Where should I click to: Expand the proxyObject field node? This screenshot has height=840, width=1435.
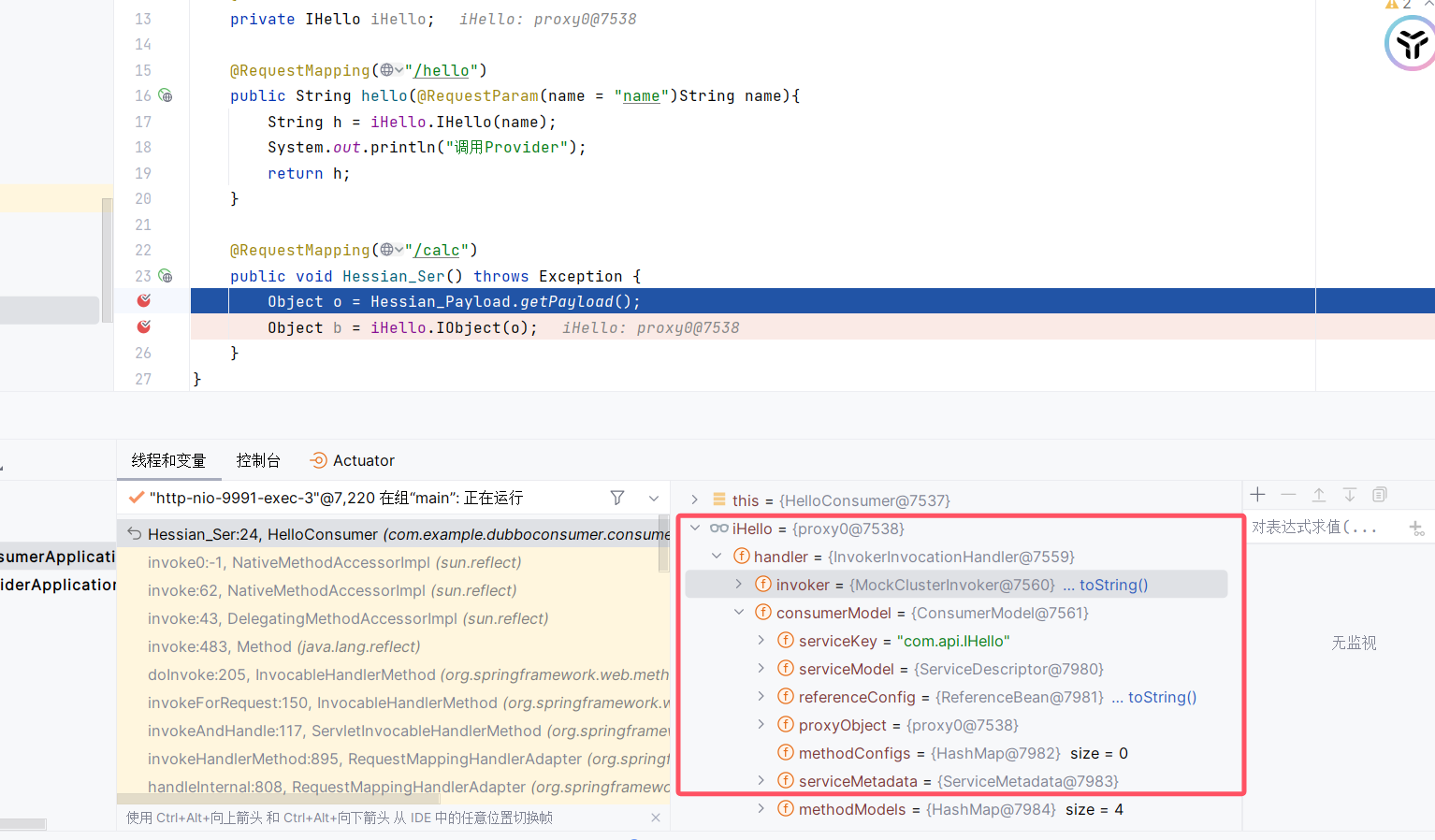(x=761, y=725)
